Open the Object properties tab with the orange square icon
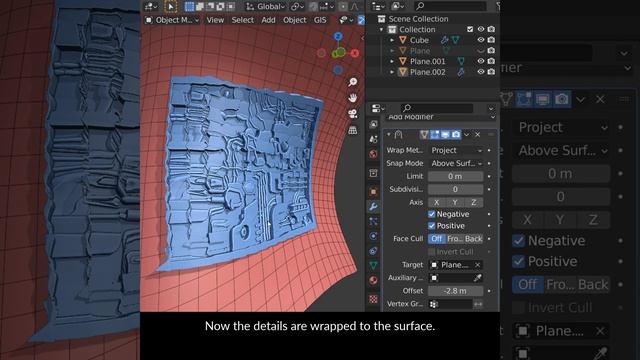Image resolution: width=640 pixels, height=360 pixels. 373,191
